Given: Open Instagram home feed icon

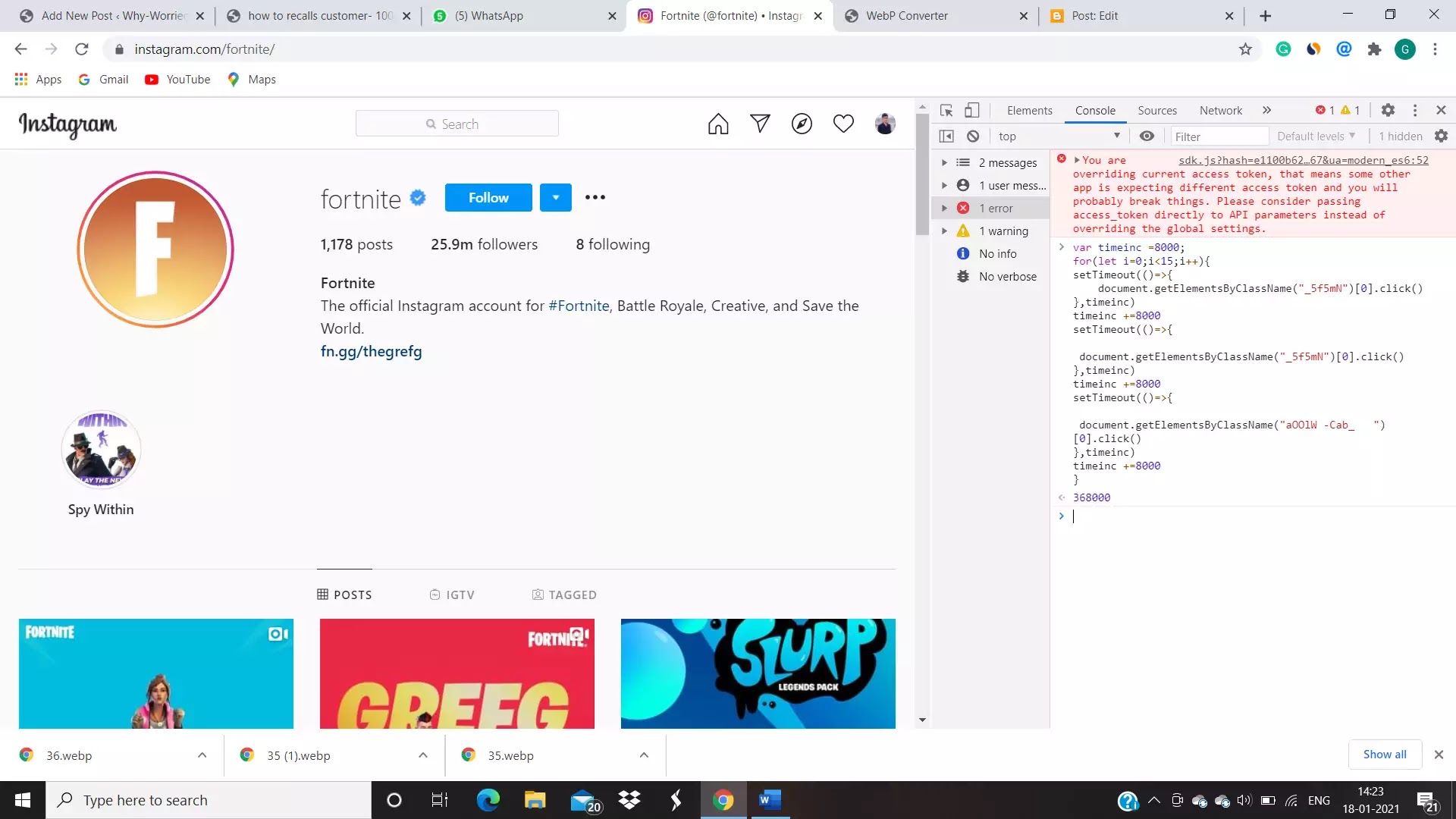Looking at the screenshot, I should pos(718,124).
